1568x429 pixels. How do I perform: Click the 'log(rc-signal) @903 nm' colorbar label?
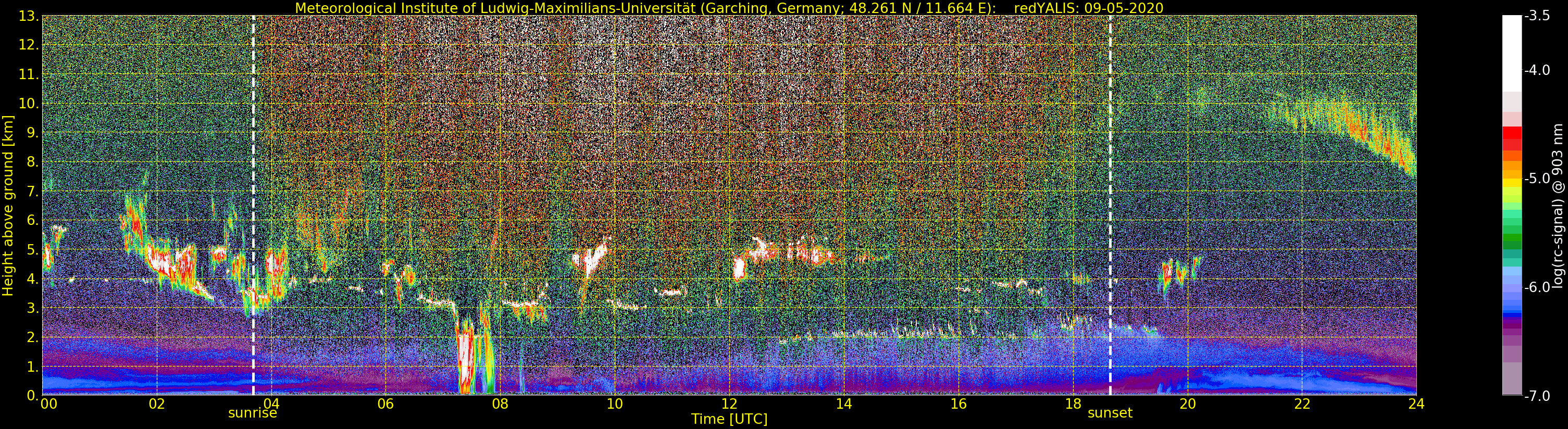pyautogui.click(x=1558, y=206)
